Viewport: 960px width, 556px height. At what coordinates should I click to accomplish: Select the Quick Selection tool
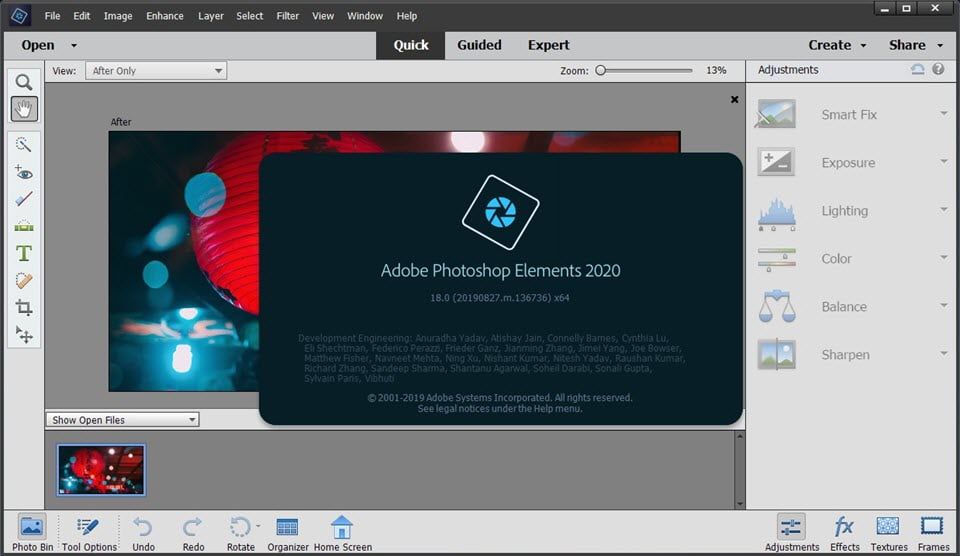pyautogui.click(x=23, y=145)
